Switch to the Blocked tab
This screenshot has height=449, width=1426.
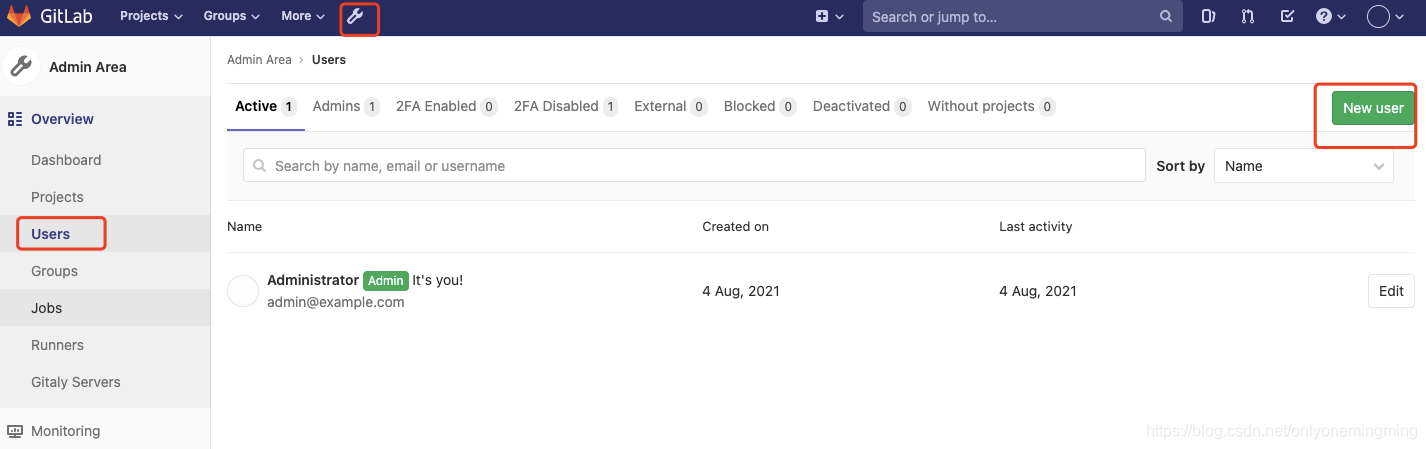tap(760, 106)
